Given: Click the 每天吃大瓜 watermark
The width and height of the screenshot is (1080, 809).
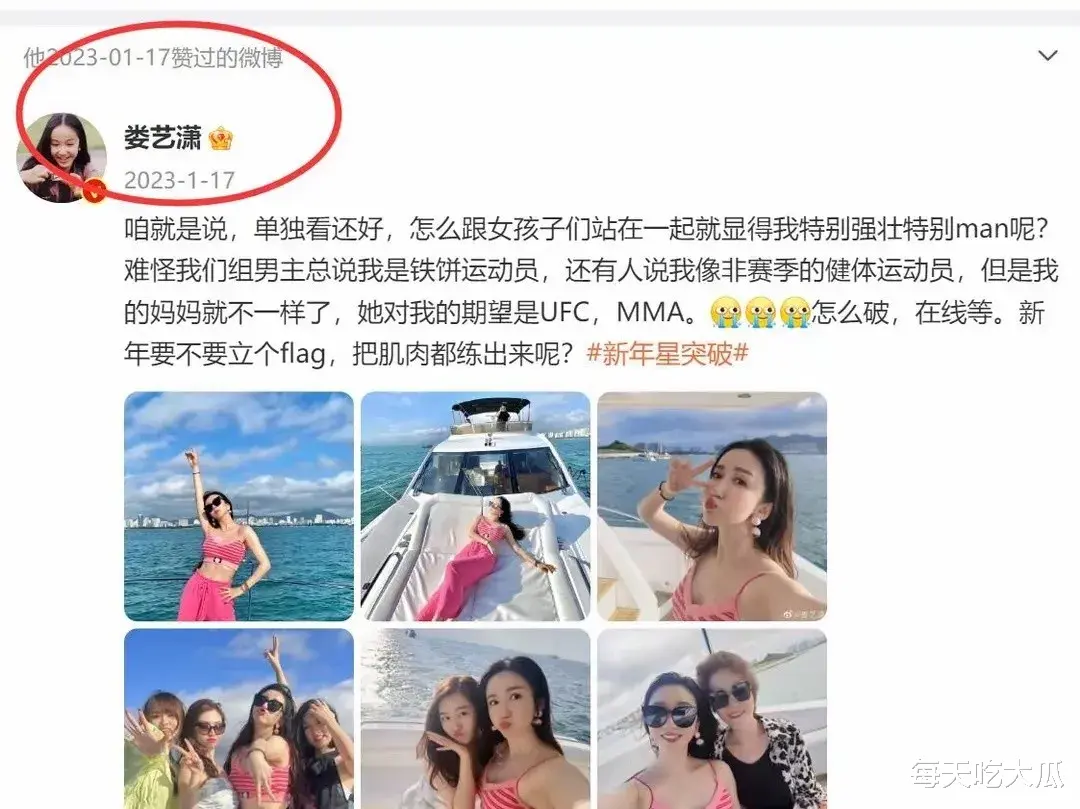Looking at the screenshot, I should 988,775.
